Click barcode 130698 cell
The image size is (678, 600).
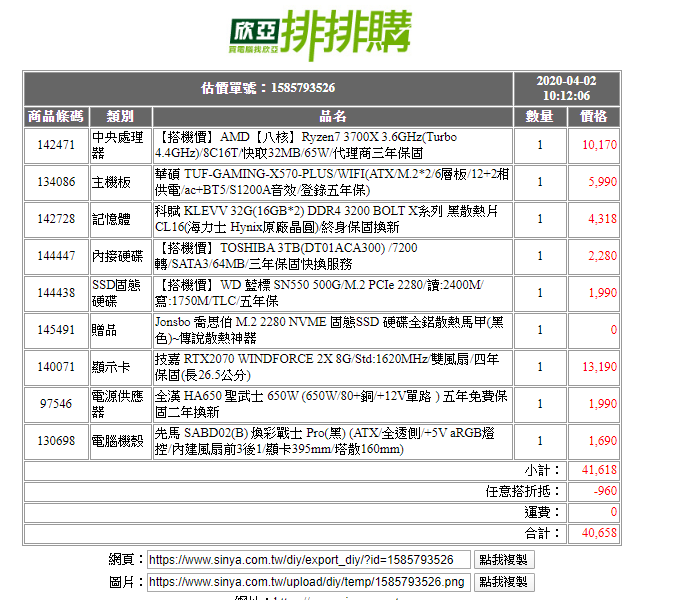(x=56, y=441)
